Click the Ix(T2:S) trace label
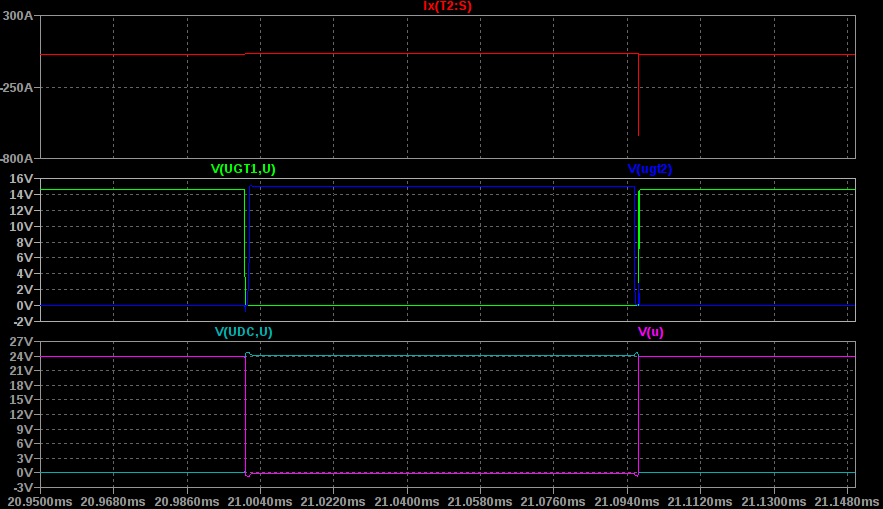The height and width of the screenshot is (509, 883). (x=447, y=7)
